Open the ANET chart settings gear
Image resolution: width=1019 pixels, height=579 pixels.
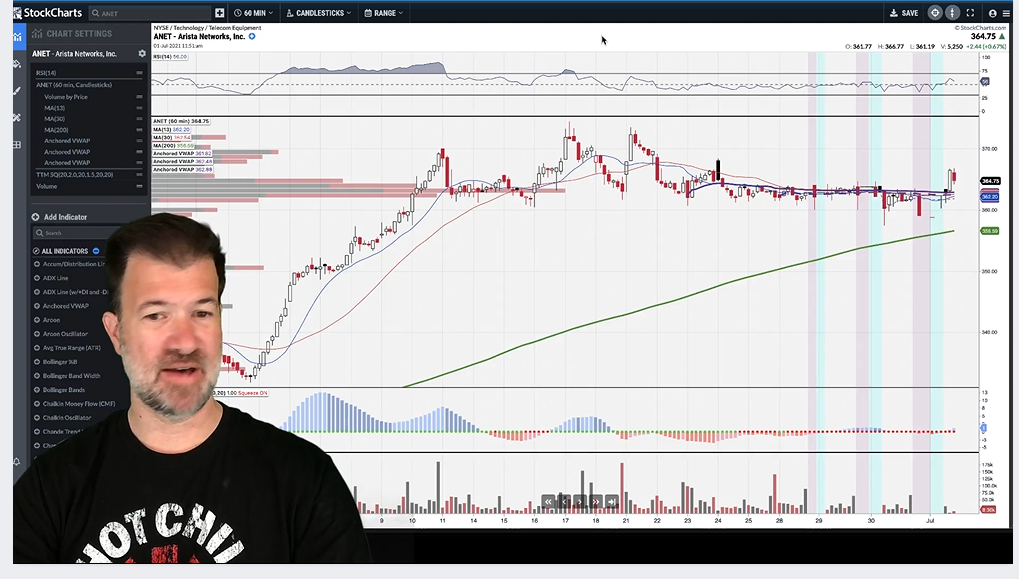(142, 53)
